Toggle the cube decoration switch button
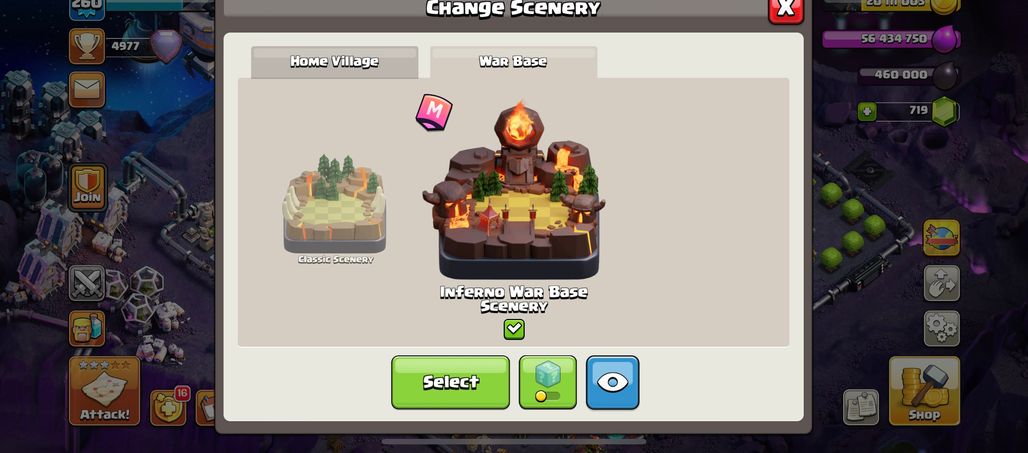Screen dimensions: 1028x453 pos(548,382)
